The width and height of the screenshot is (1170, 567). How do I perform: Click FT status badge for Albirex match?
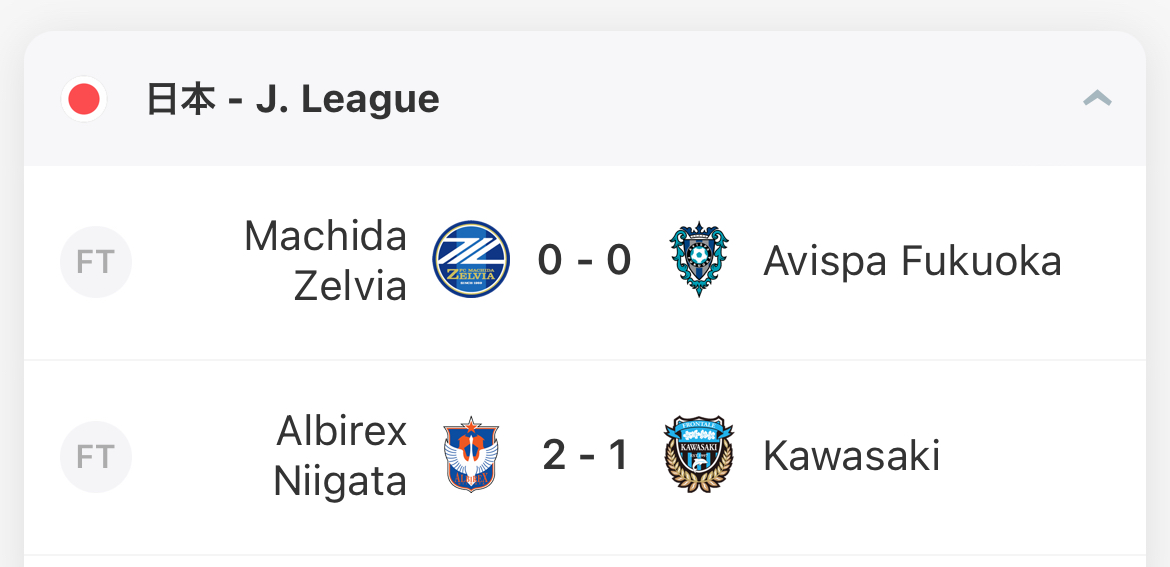tap(96, 457)
